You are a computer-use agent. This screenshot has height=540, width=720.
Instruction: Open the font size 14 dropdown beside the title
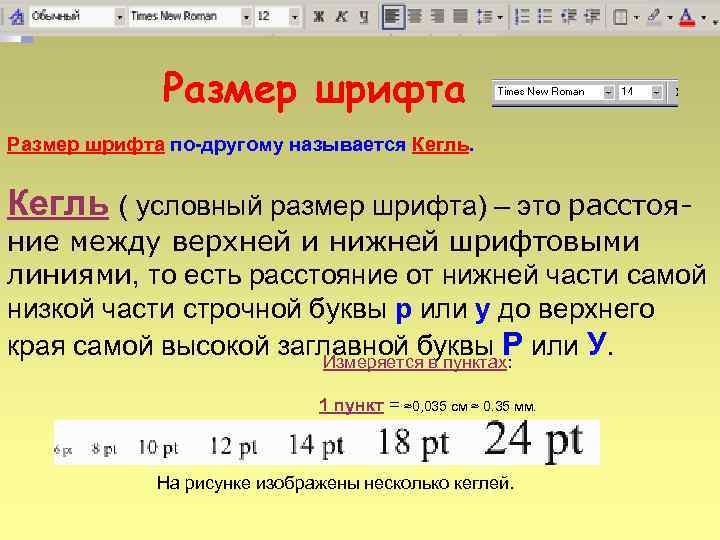657,92
